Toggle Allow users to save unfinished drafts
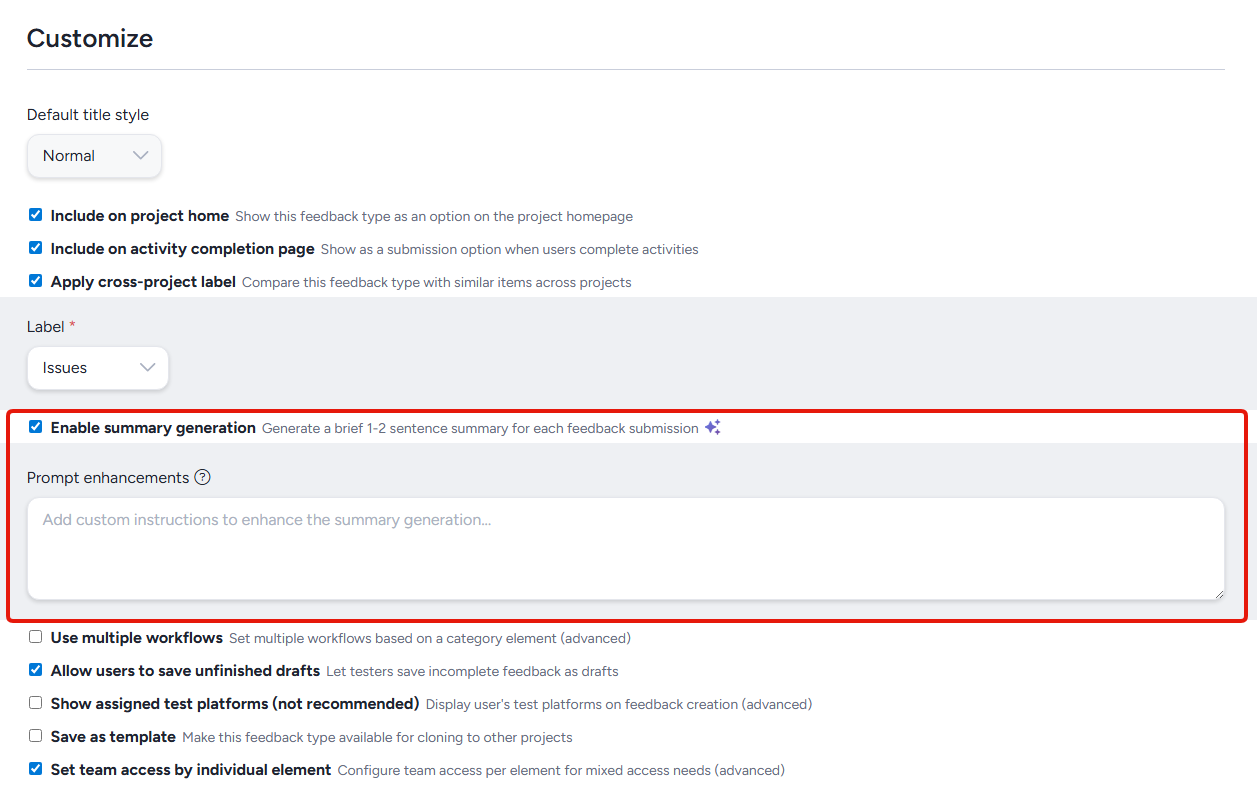Viewport: 1257px width, 799px height. [36, 670]
